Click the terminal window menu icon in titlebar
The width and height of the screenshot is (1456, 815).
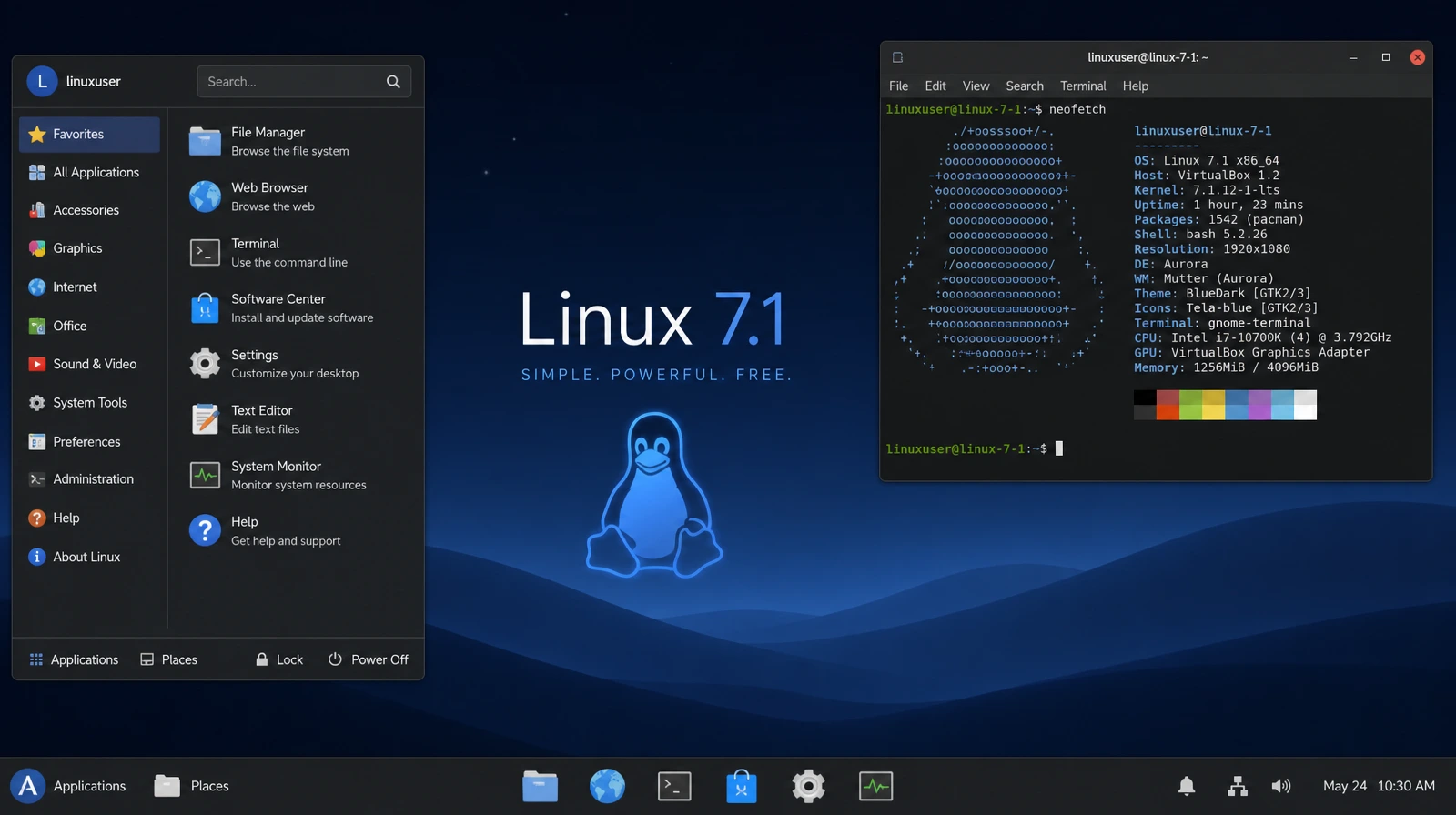tap(897, 57)
